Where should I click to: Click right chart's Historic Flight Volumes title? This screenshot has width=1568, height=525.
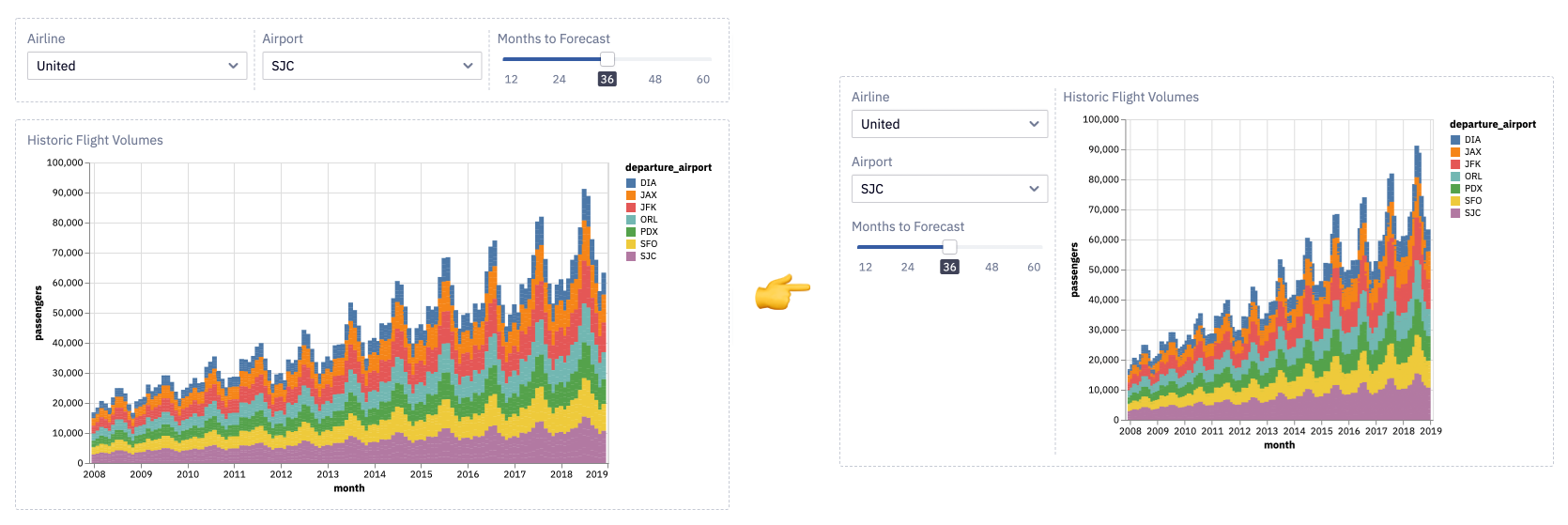coord(1130,97)
